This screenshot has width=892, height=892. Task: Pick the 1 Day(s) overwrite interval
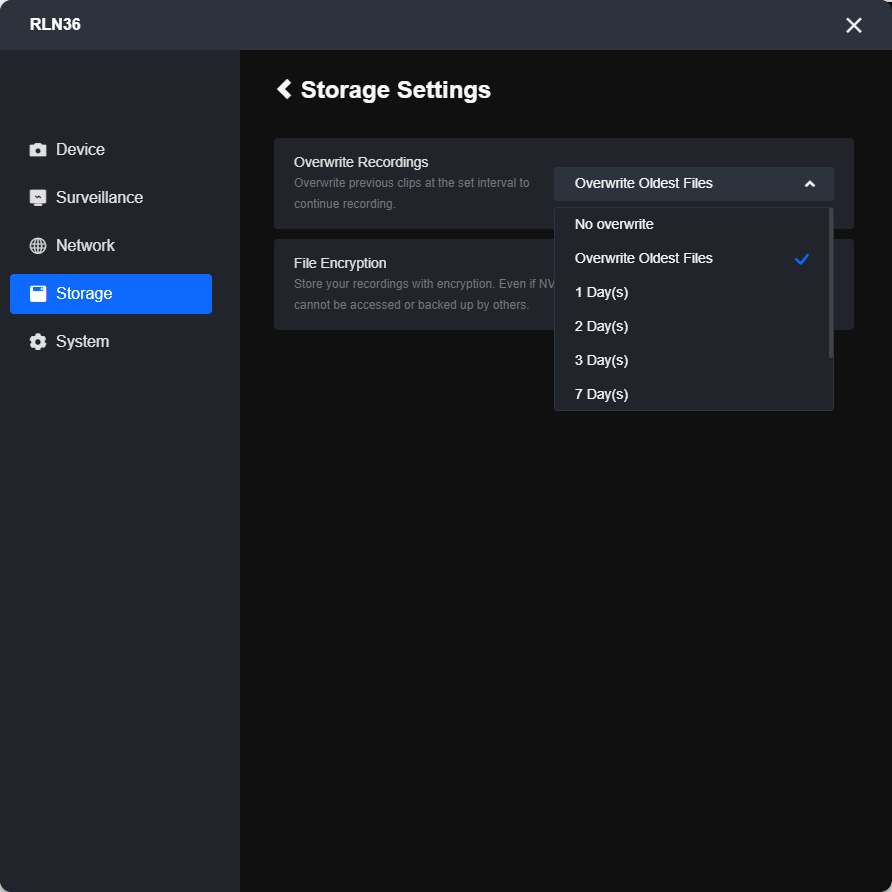point(692,292)
